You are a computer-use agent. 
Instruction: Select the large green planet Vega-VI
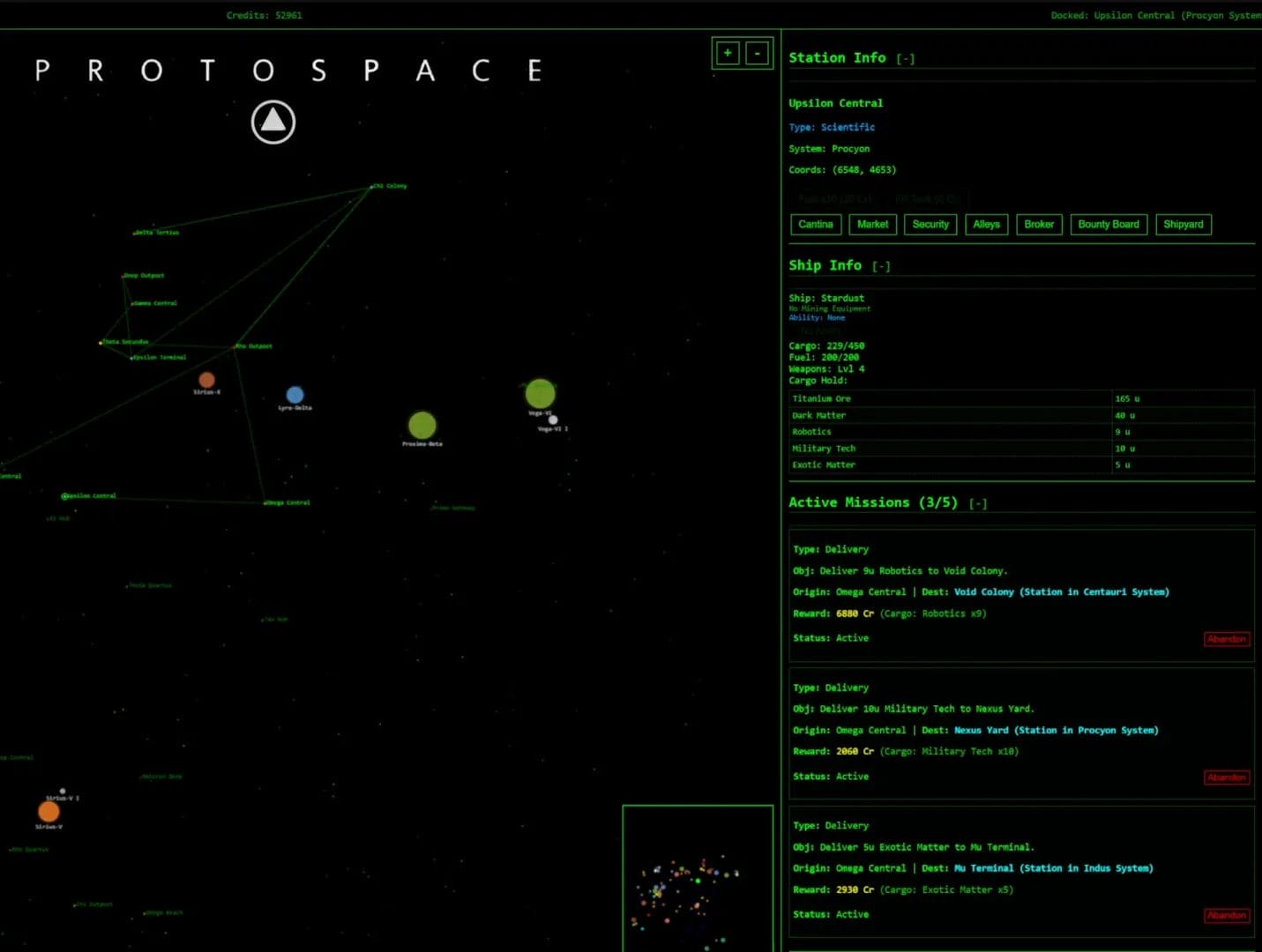(540, 393)
